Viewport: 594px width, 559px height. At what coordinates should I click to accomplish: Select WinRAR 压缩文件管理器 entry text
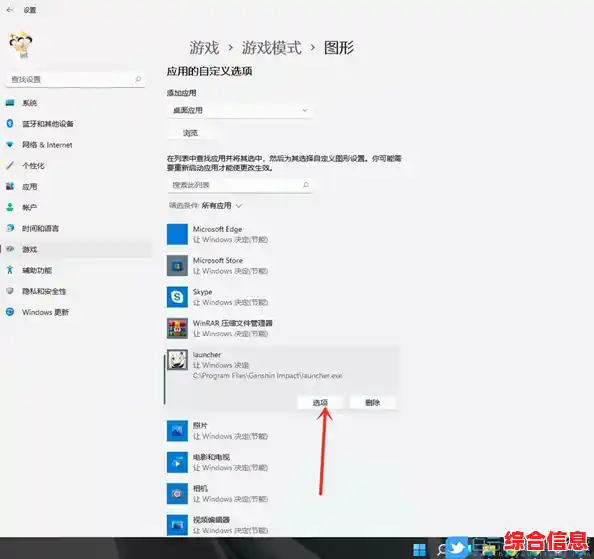point(233,323)
